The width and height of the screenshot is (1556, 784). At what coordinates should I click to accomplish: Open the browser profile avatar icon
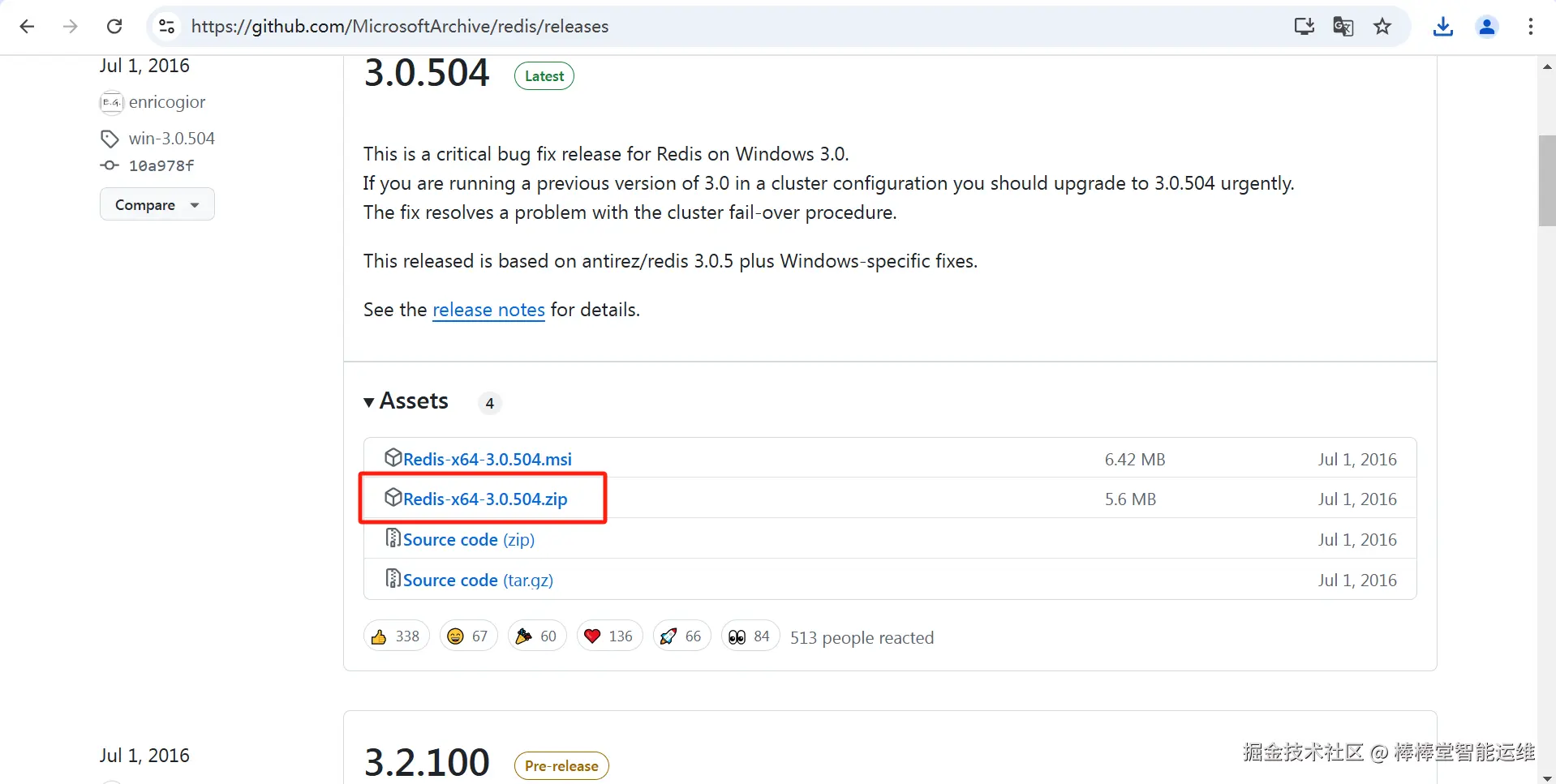[x=1486, y=27]
